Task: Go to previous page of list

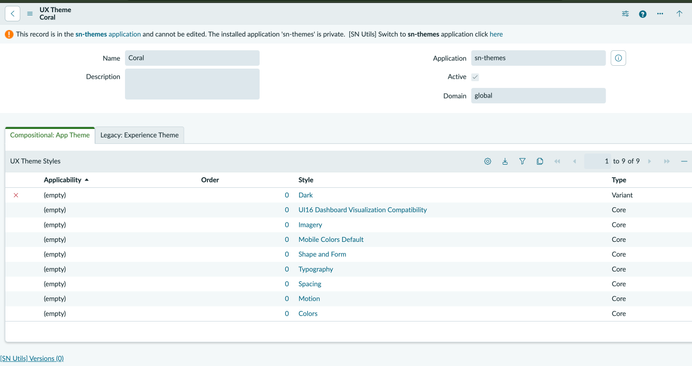Action: [575, 161]
